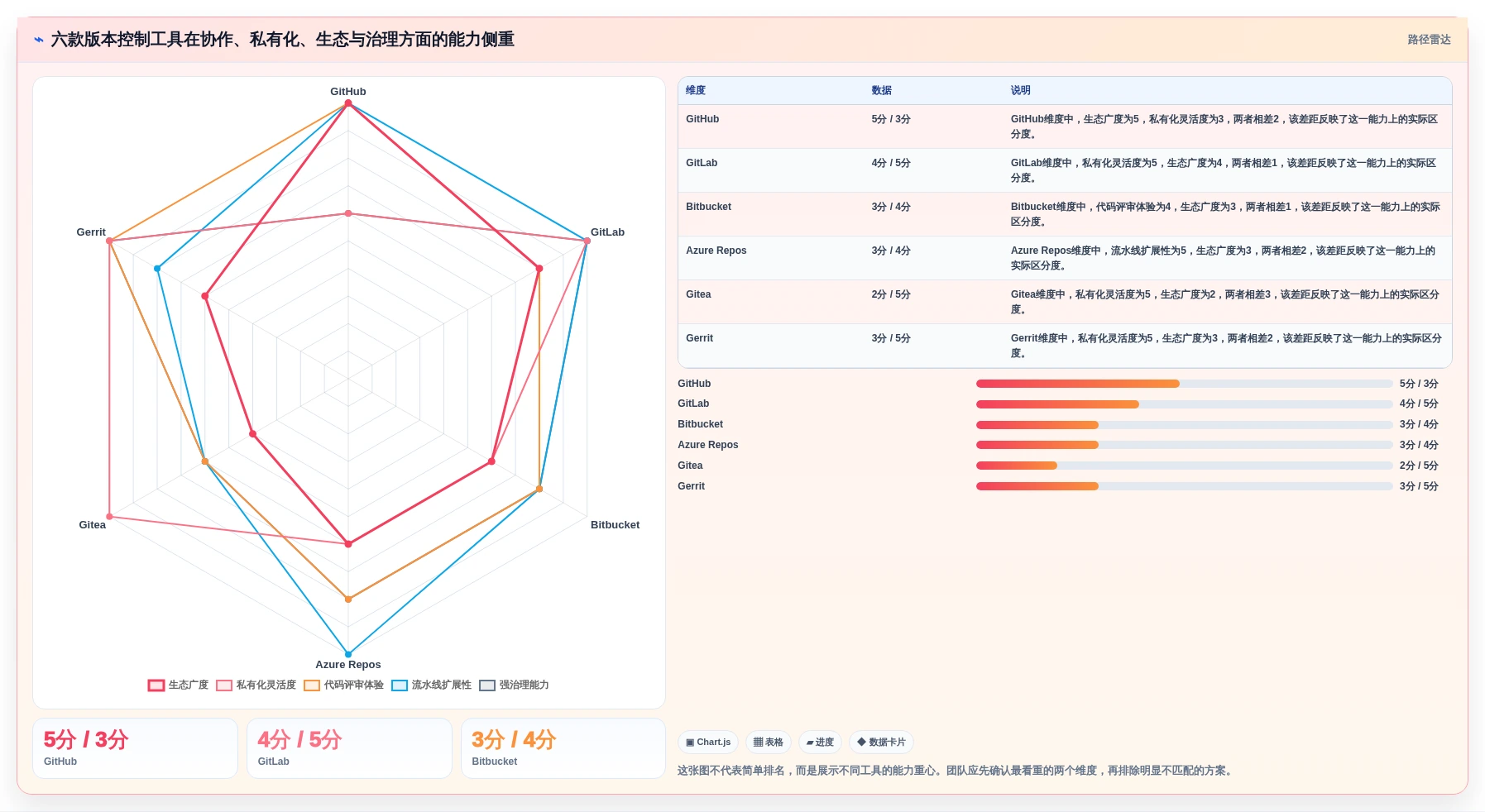
Task: Toggle the 私有化灵活度 legend series
Action: (x=256, y=685)
